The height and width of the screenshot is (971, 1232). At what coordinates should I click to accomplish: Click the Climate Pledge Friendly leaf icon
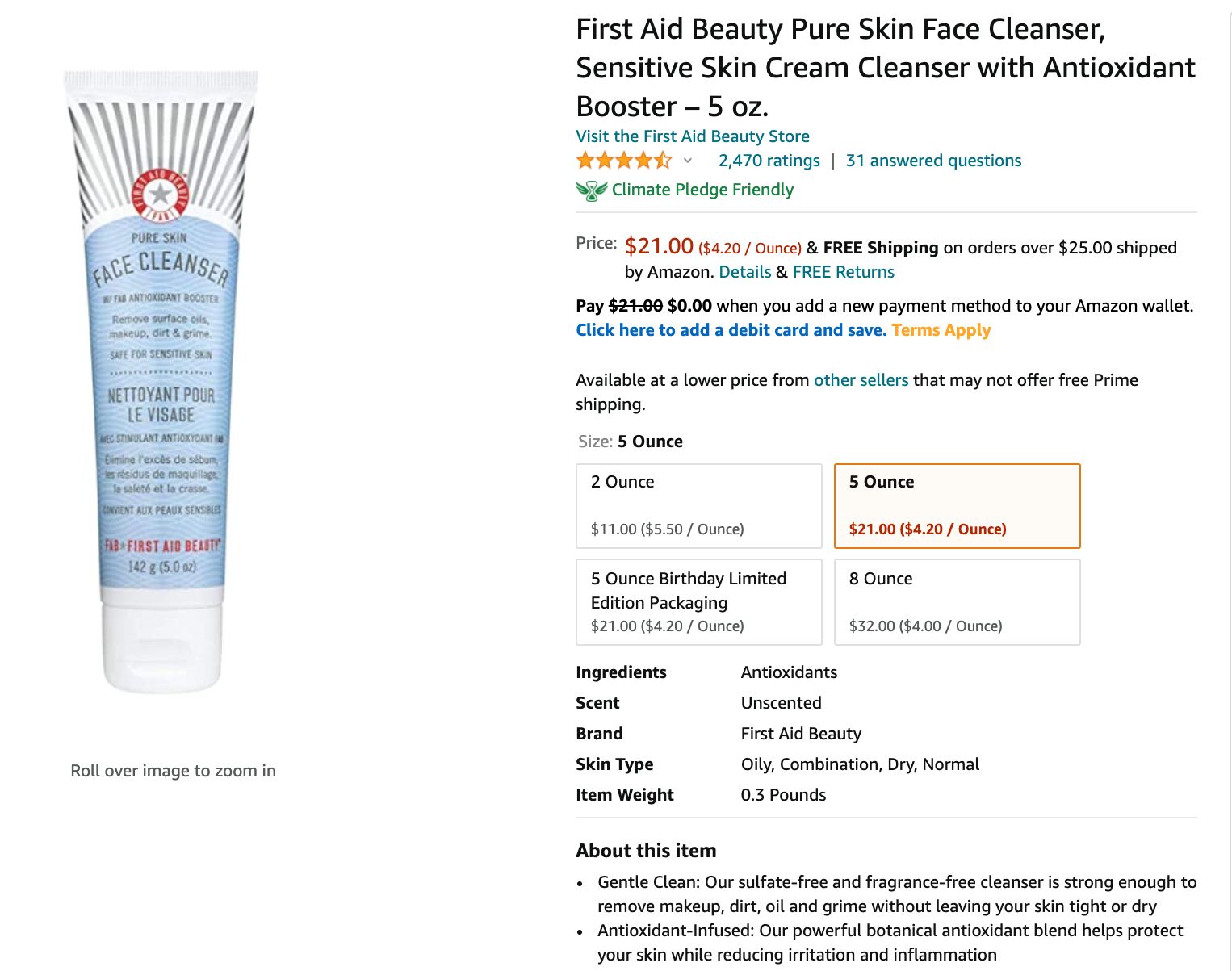pyautogui.click(x=591, y=190)
